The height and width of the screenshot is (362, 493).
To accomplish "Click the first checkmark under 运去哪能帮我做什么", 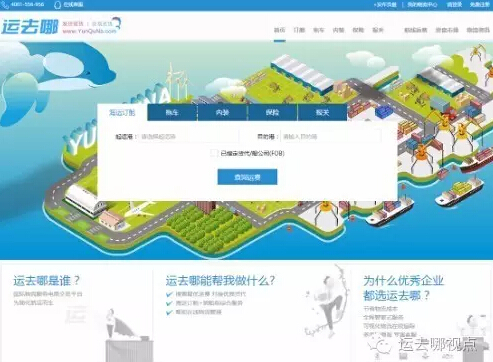I will point(169,294).
